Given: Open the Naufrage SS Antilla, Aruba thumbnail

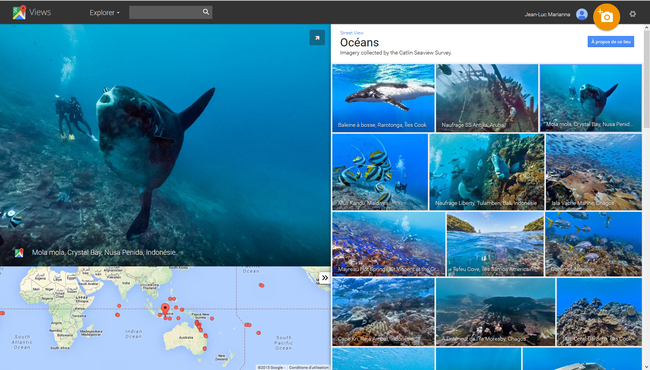Looking at the screenshot, I should point(487,98).
